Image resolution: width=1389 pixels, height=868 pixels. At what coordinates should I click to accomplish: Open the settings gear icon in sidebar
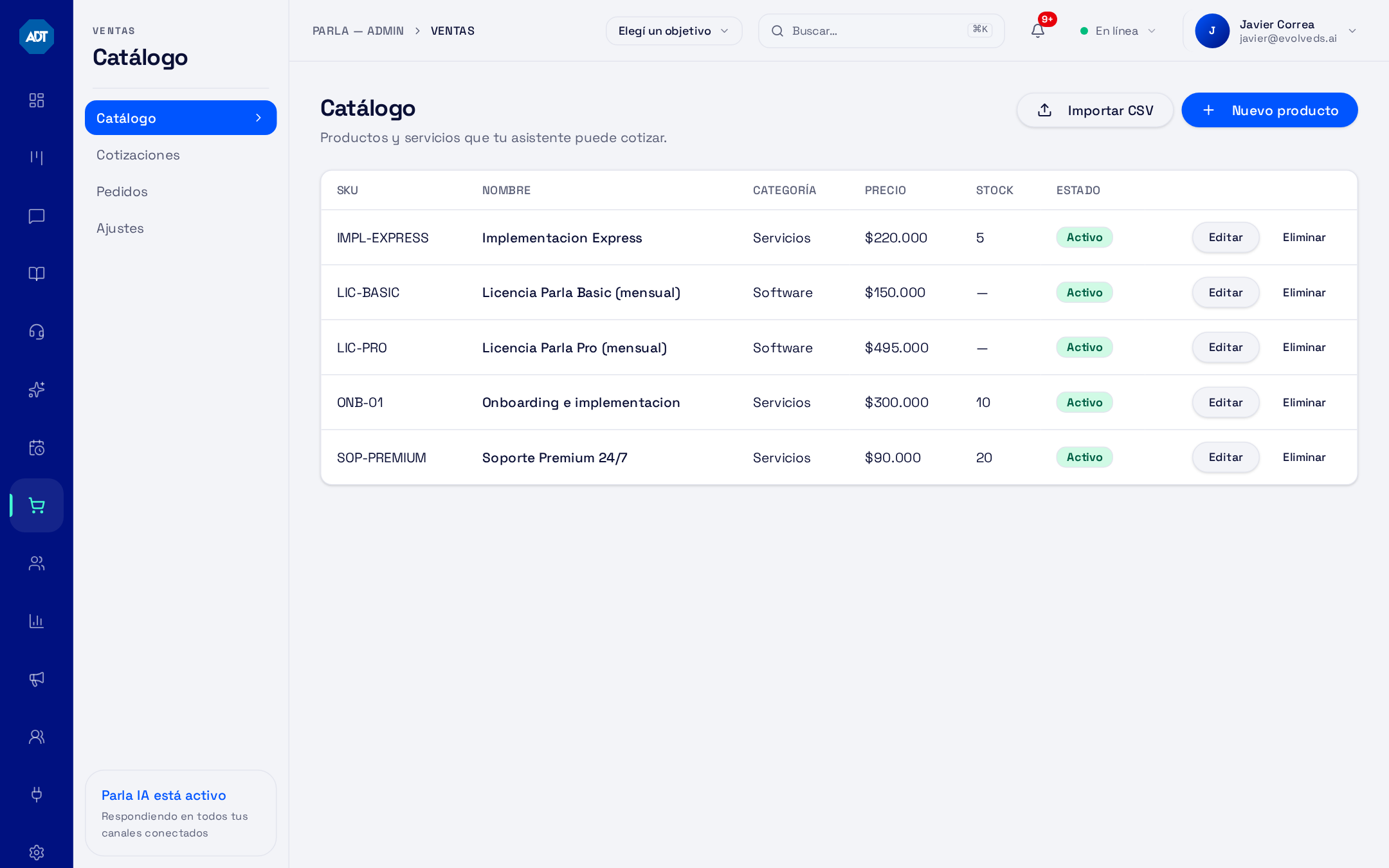click(x=37, y=853)
